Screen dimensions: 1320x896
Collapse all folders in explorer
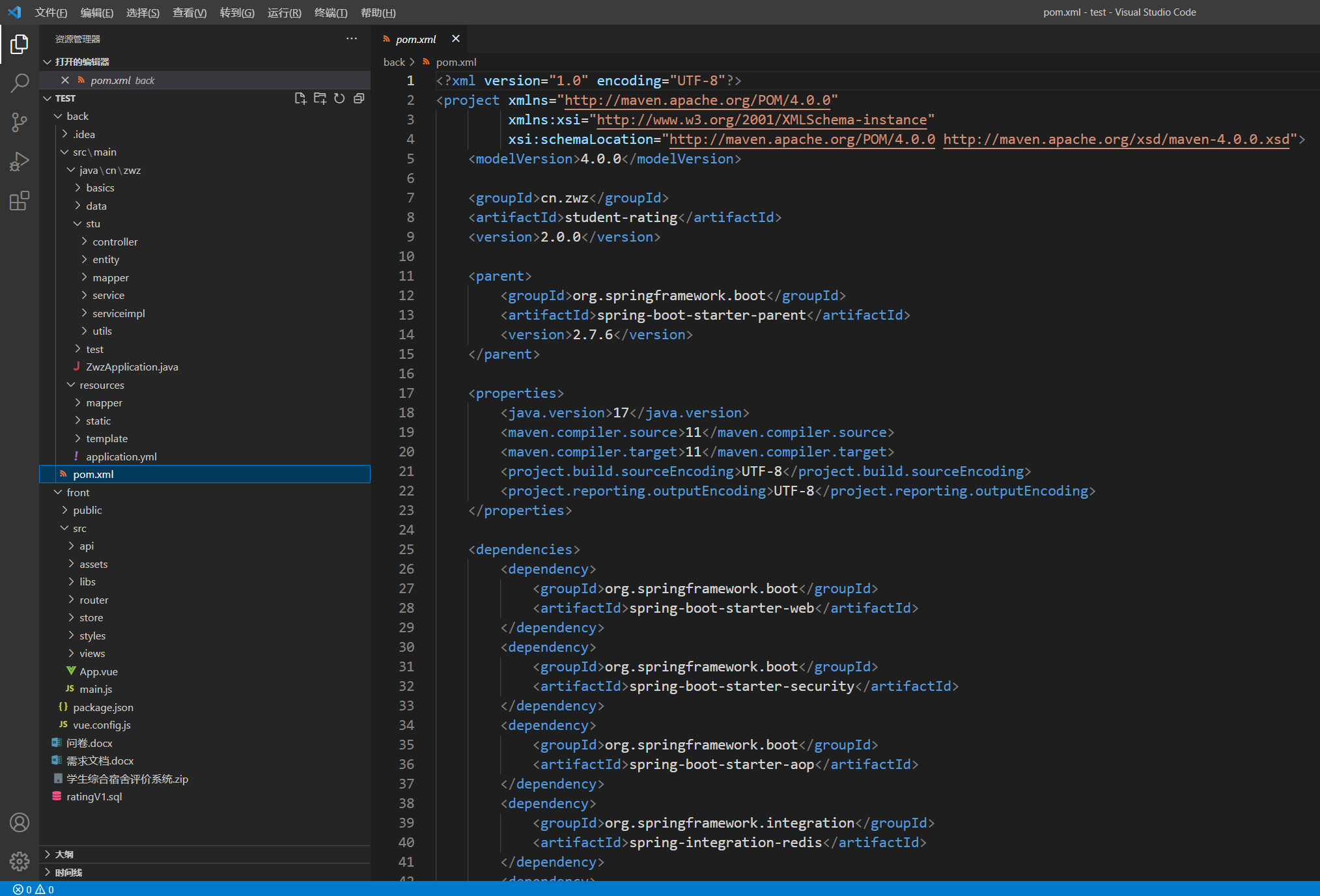359,98
